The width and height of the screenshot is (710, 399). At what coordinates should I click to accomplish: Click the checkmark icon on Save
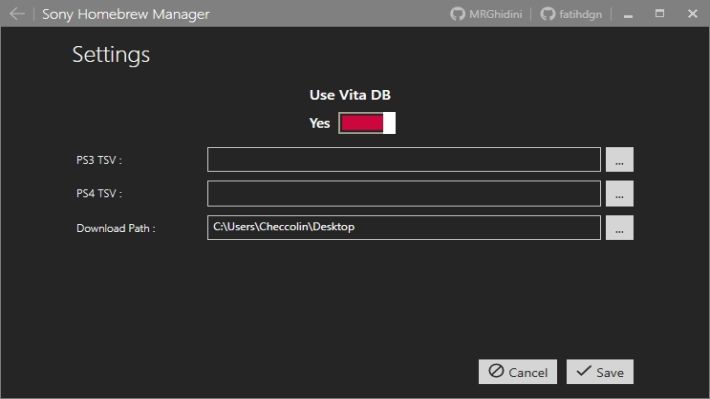coord(584,371)
